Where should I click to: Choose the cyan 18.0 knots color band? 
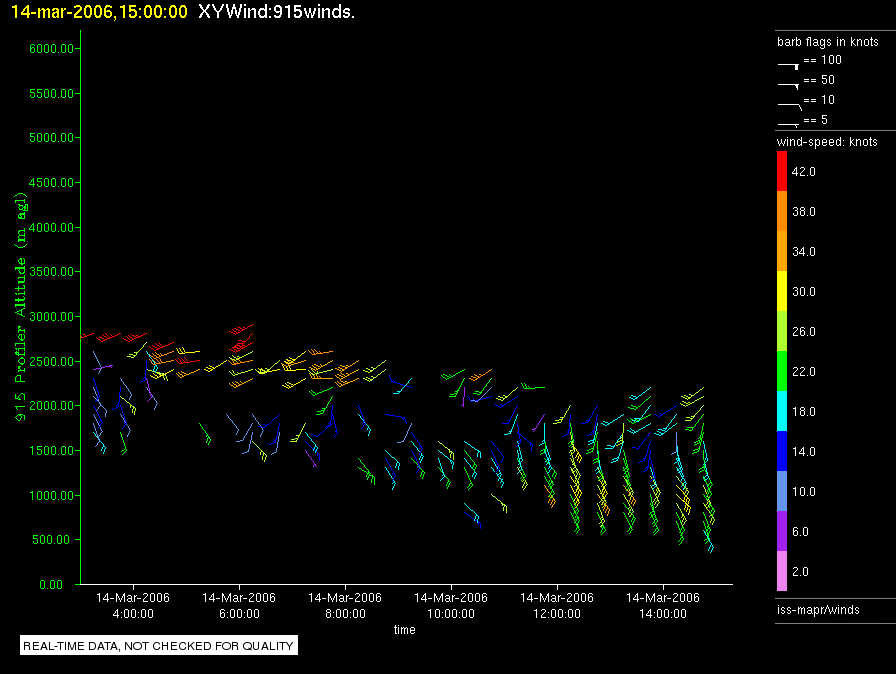[782, 412]
